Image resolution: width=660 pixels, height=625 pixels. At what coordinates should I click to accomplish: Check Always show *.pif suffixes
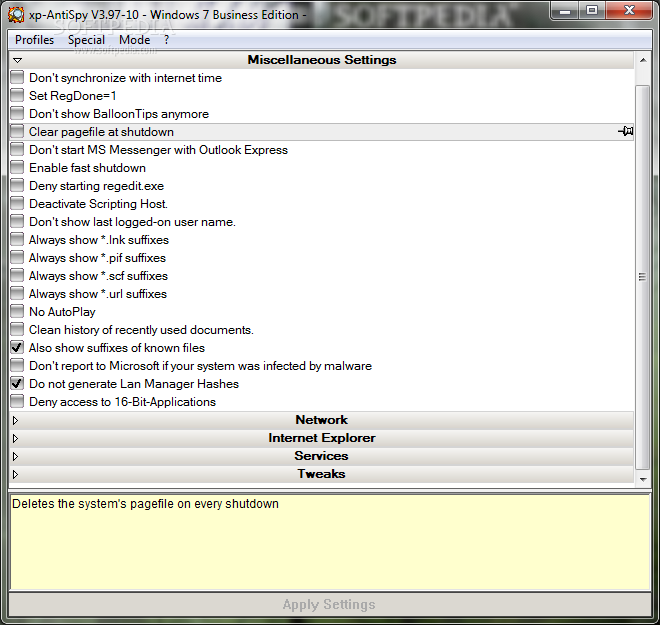17,258
